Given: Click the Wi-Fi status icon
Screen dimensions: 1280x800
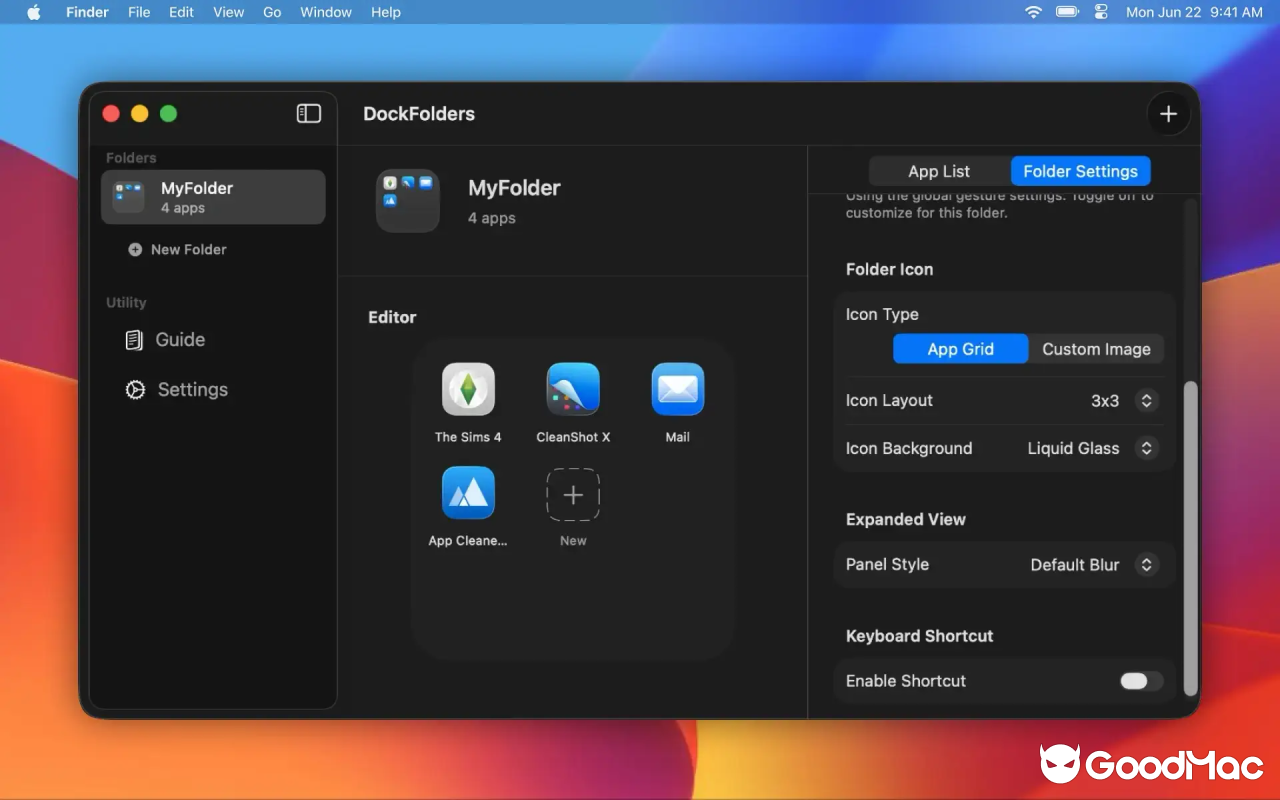Looking at the screenshot, I should 1033,12.
